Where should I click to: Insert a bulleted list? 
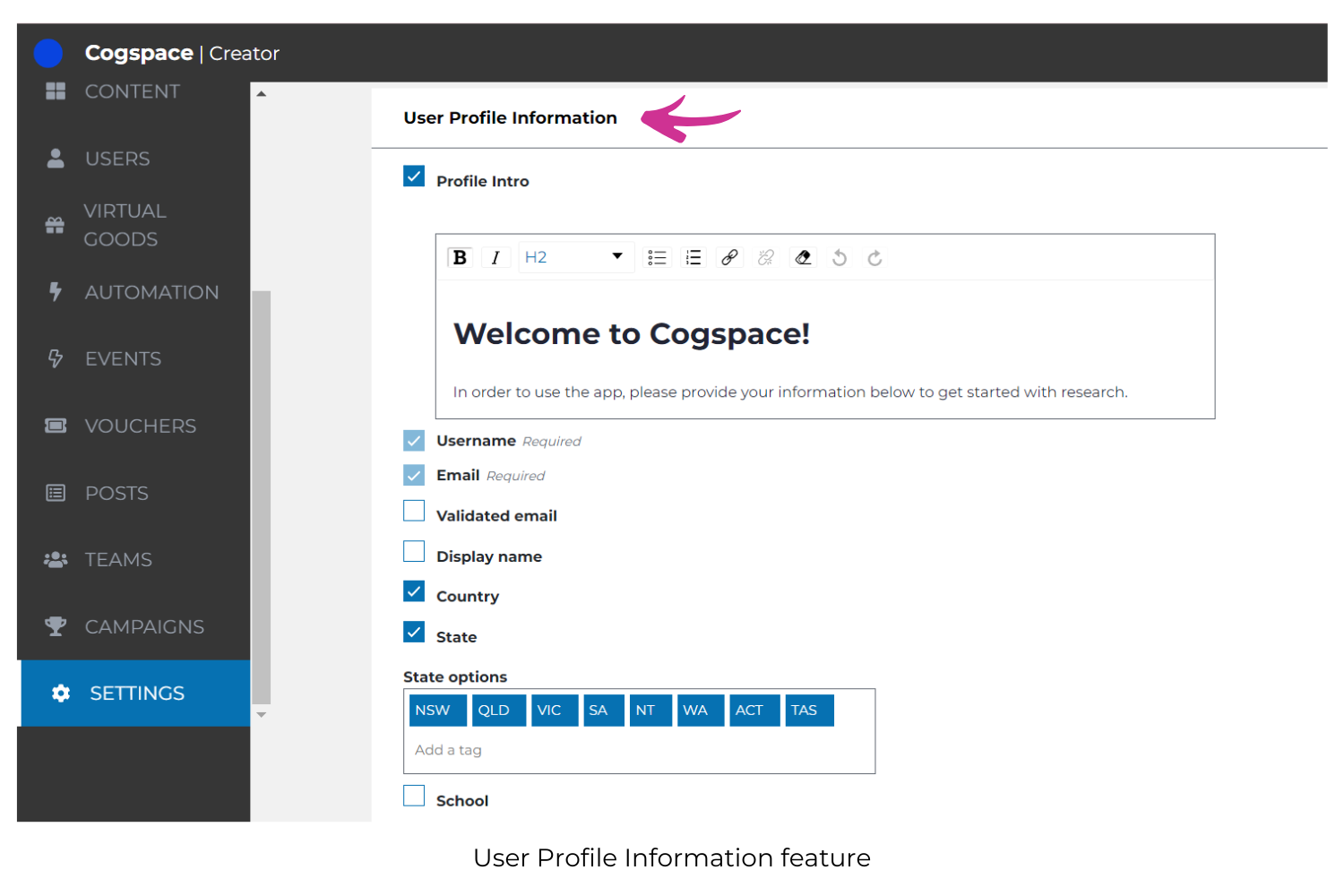pyautogui.click(x=657, y=258)
